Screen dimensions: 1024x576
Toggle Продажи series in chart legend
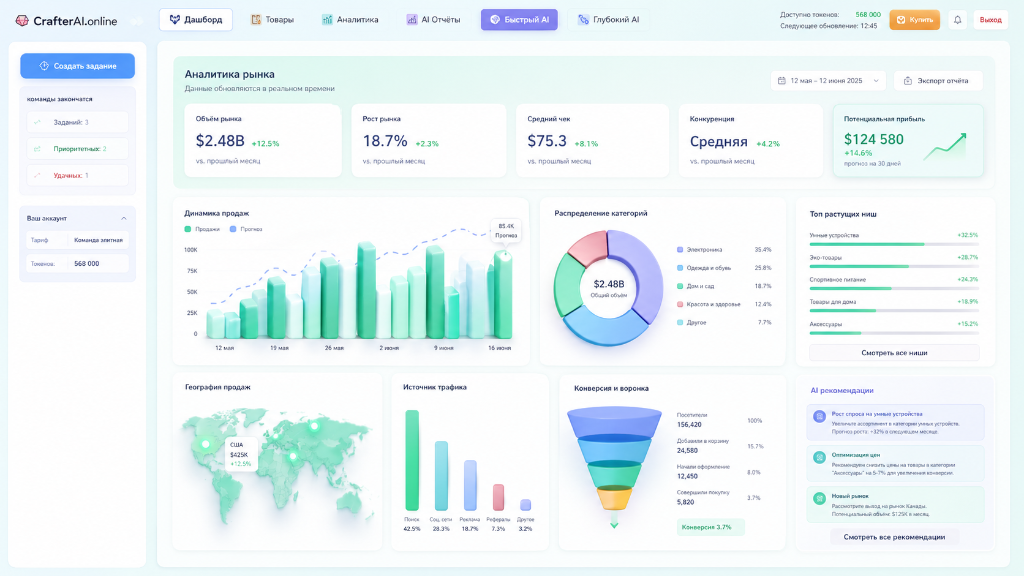coord(202,229)
